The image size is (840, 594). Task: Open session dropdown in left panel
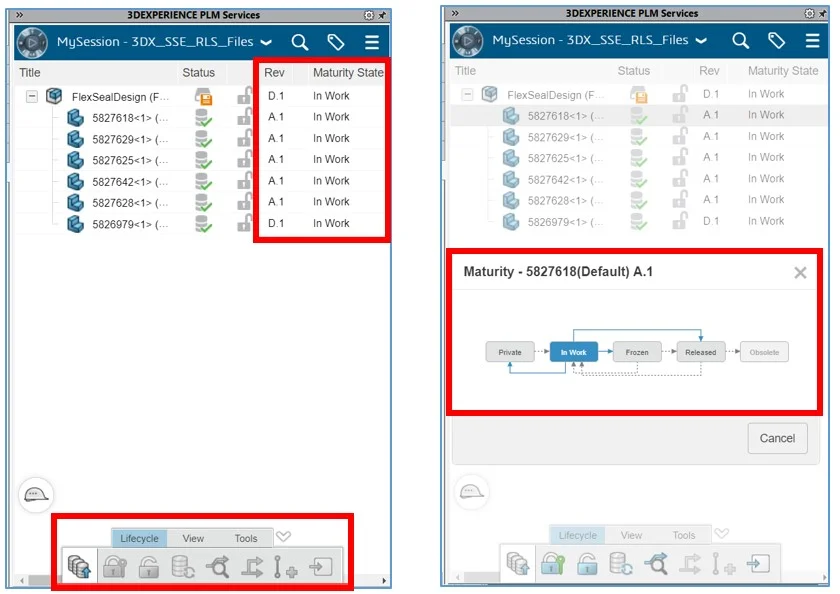[x=266, y=42]
